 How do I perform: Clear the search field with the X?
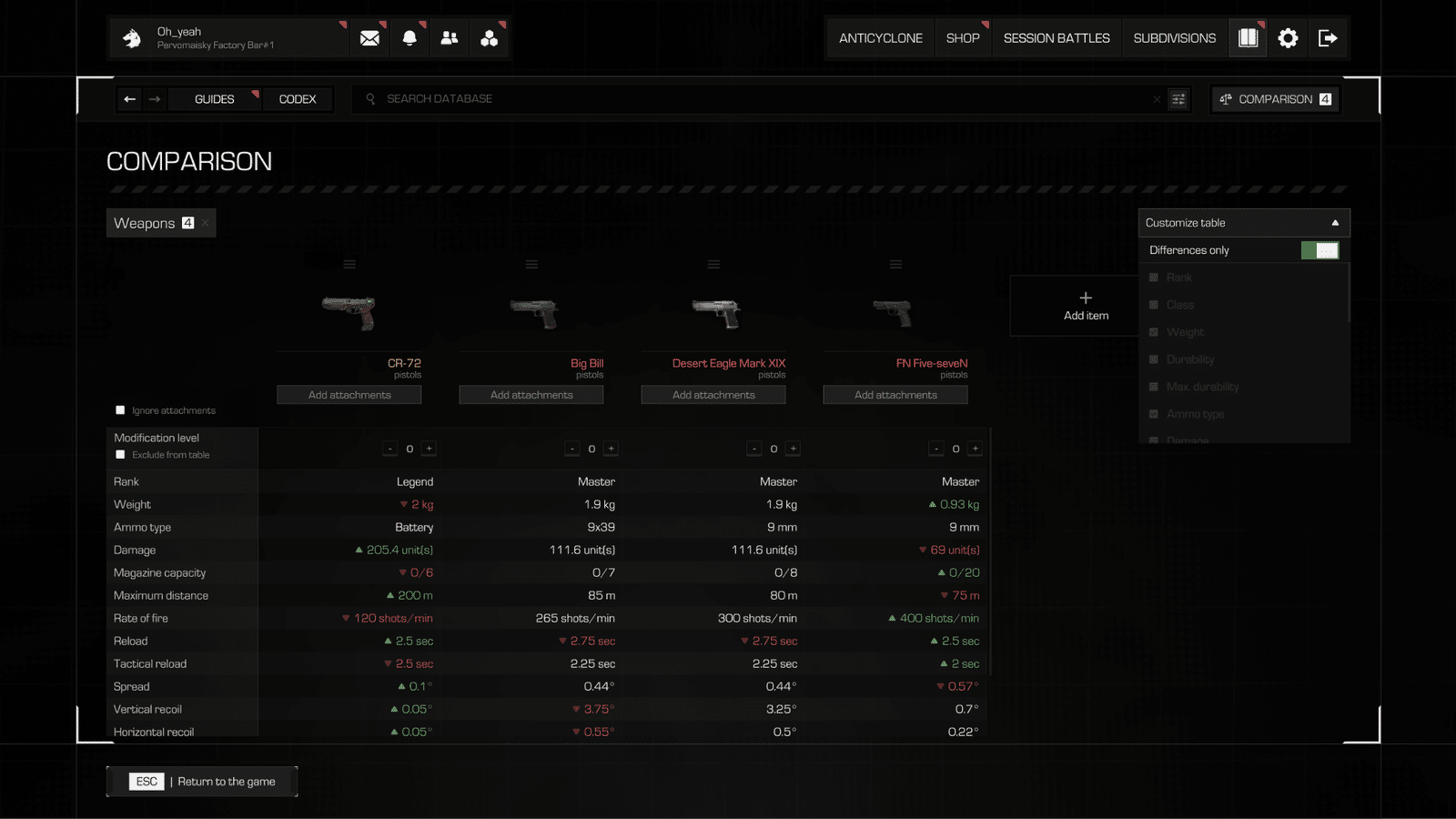1157,99
